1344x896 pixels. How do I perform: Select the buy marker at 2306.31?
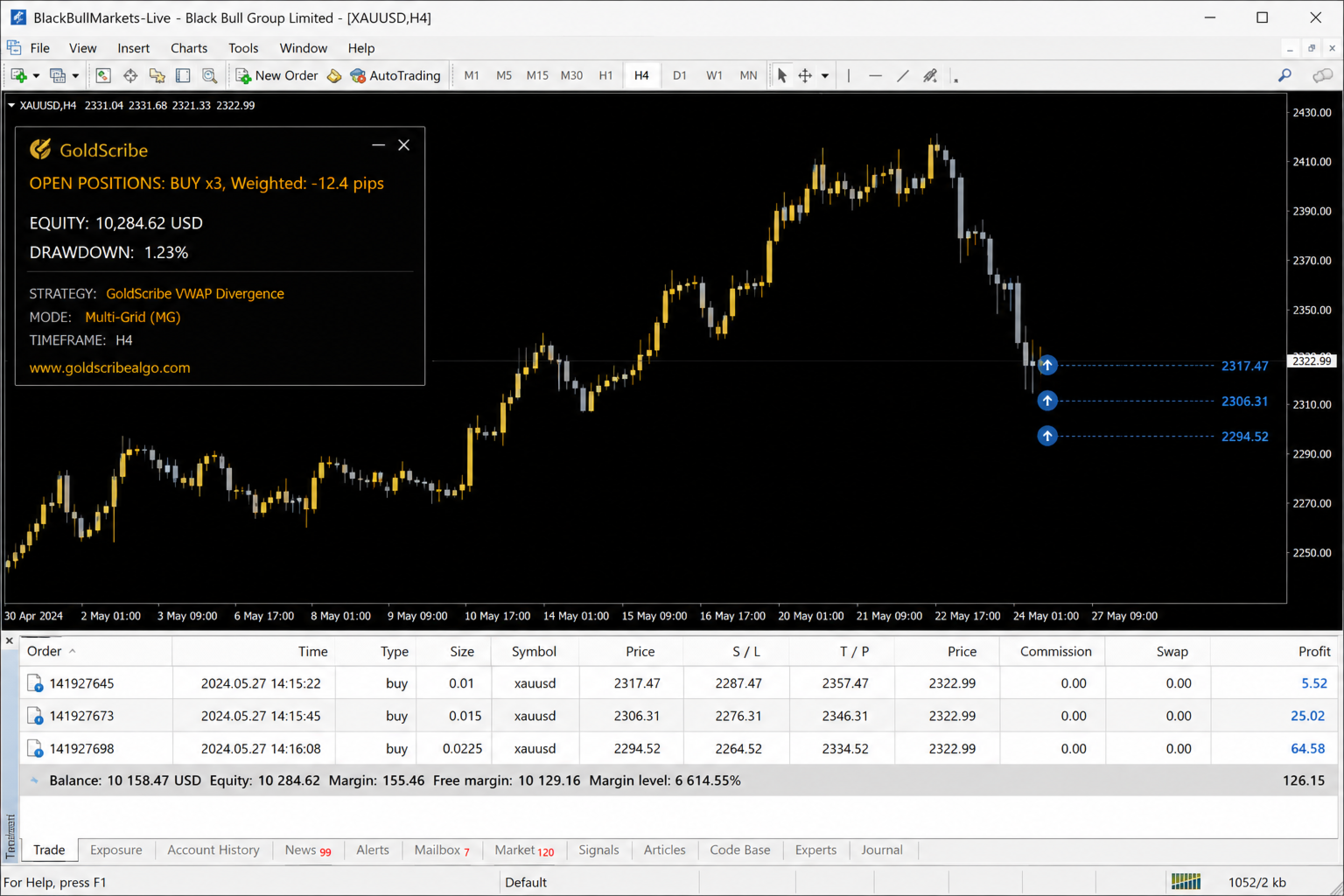[x=1047, y=401]
